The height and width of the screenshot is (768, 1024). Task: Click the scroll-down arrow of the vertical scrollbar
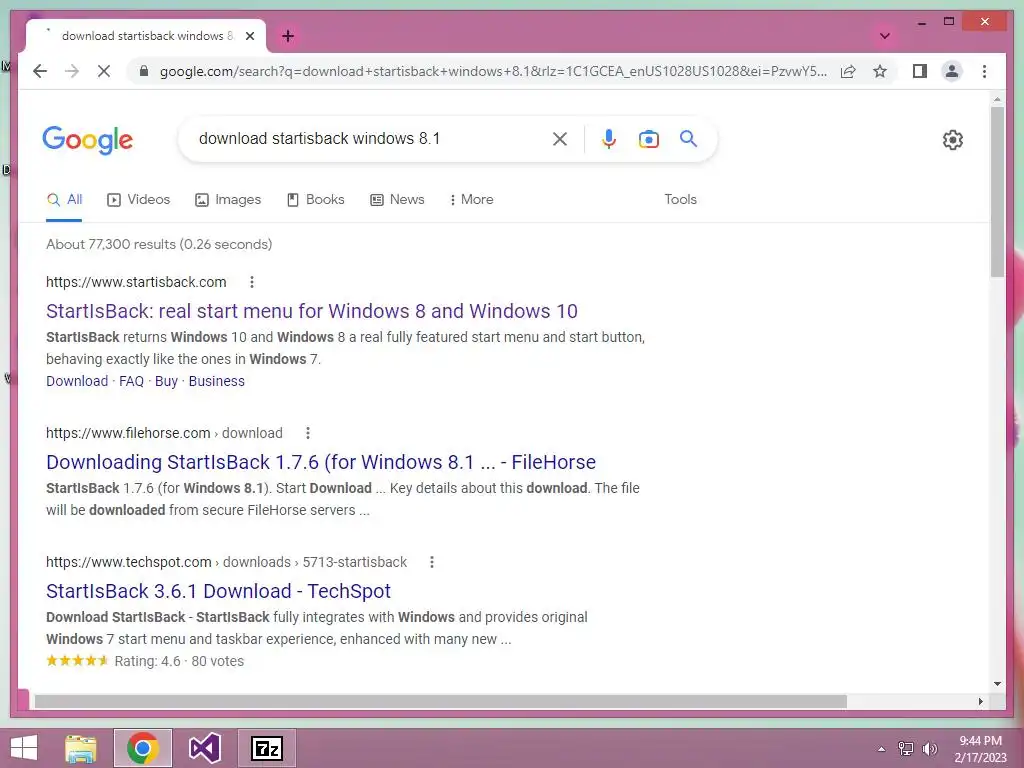tap(997, 684)
